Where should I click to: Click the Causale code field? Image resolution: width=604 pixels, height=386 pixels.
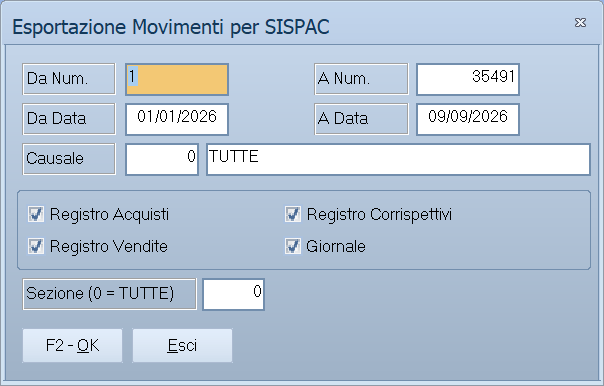click(162, 159)
